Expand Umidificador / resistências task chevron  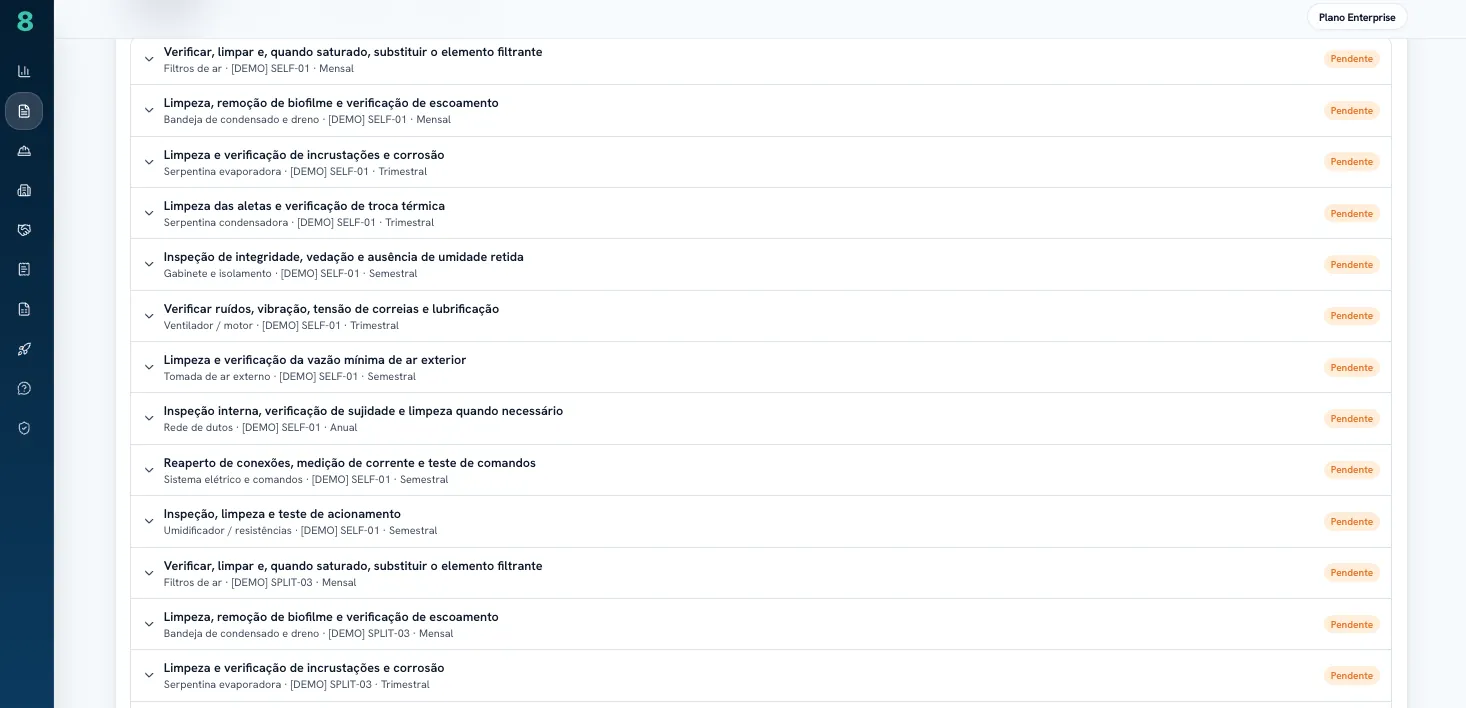tap(149, 522)
